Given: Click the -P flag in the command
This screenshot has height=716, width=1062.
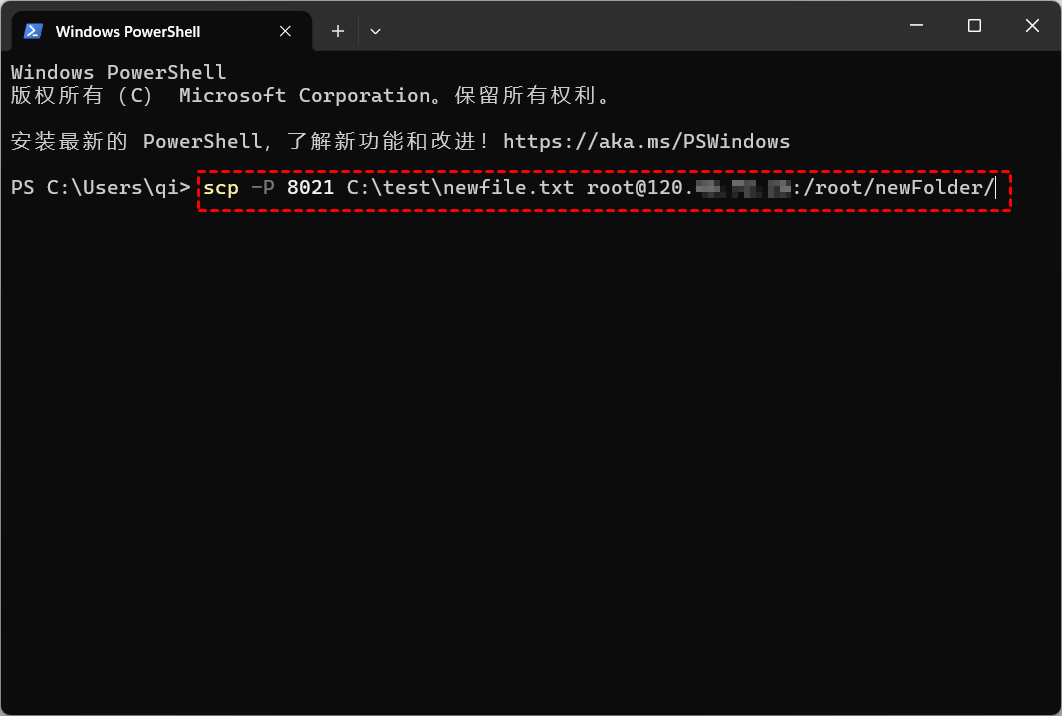Looking at the screenshot, I should (259, 187).
